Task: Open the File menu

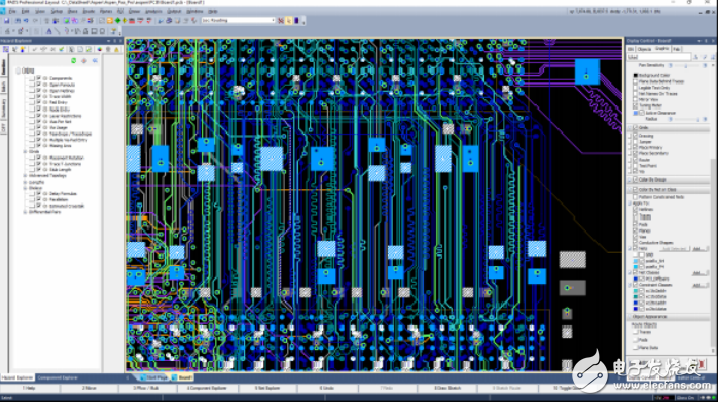Action: point(10,12)
